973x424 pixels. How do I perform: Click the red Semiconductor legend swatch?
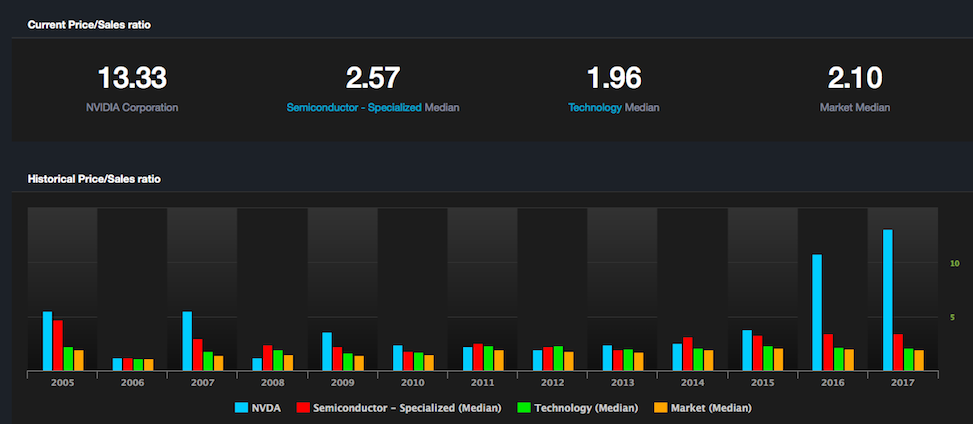(303, 408)
